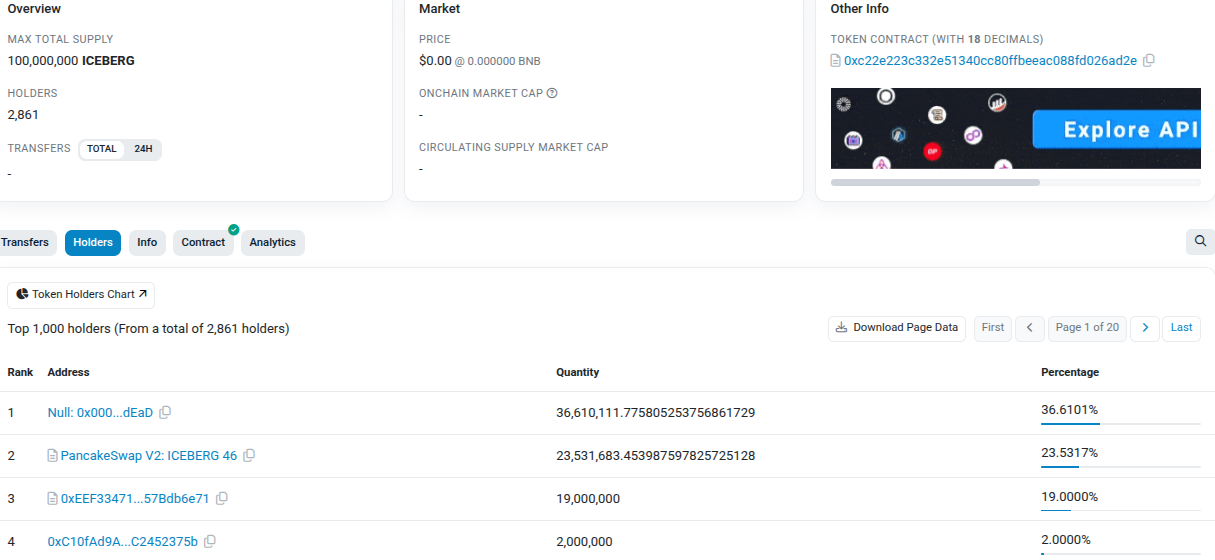The image size is (1215, 560).
Task: Click the verified checkmark on Contract tab
Action: coord(233,230)
